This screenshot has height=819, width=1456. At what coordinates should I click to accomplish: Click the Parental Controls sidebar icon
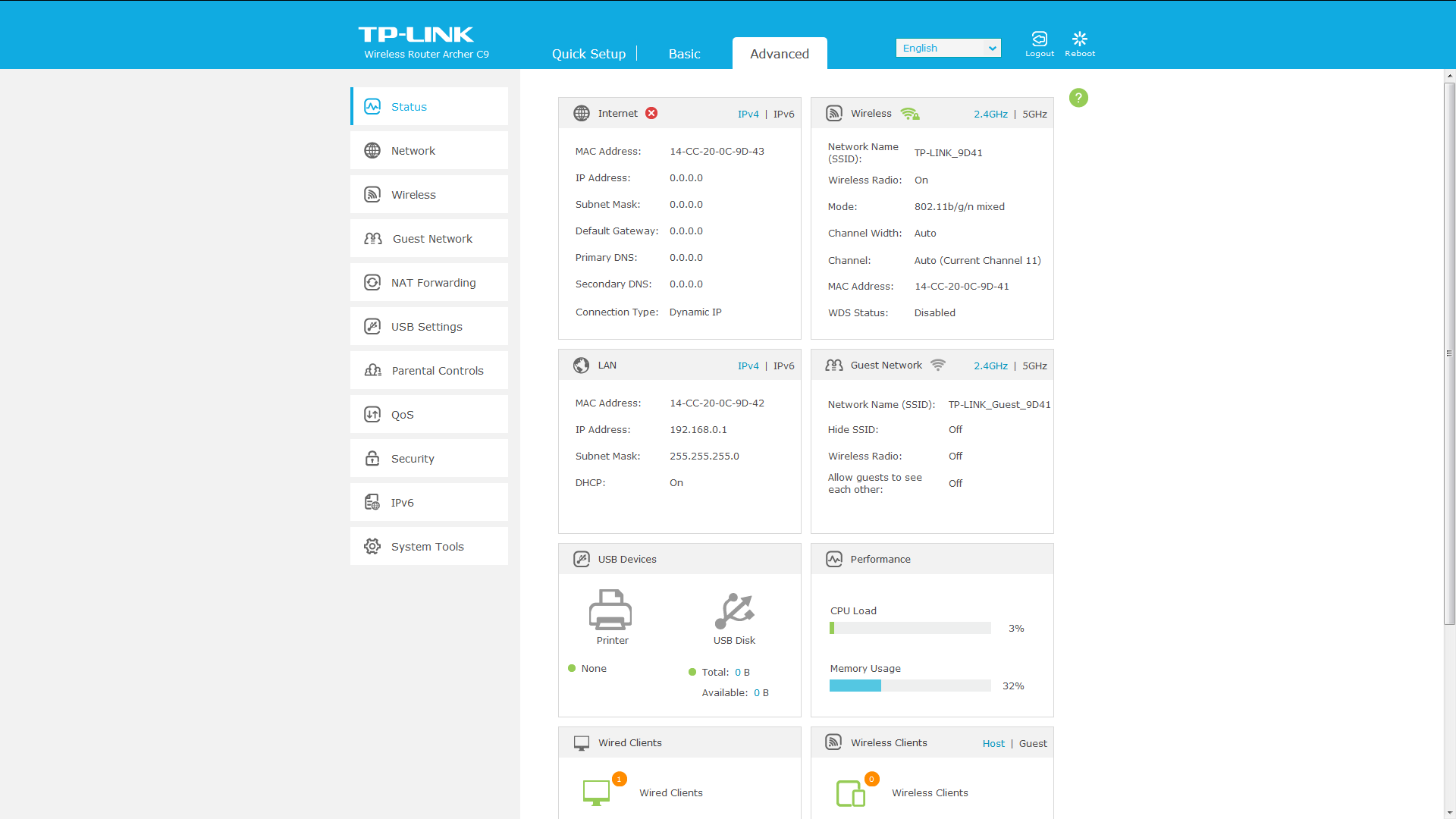[x=373, y=370]
